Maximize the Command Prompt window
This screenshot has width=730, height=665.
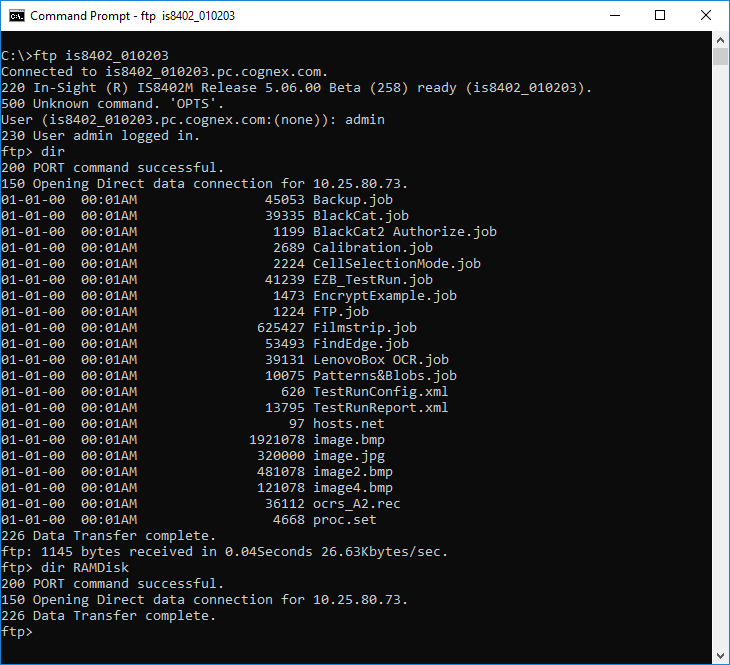[660, 16]
